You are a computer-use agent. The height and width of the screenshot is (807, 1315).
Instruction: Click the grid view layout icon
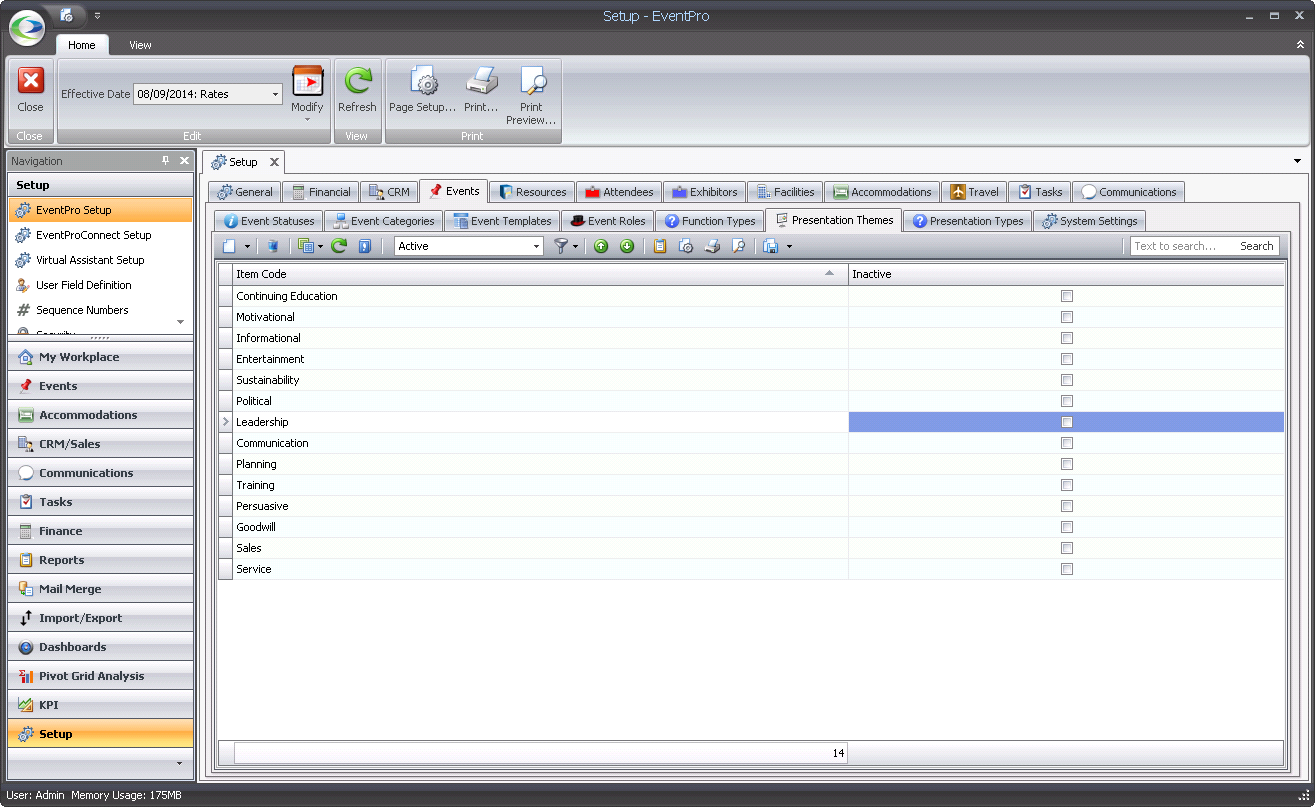pos(306,246)
